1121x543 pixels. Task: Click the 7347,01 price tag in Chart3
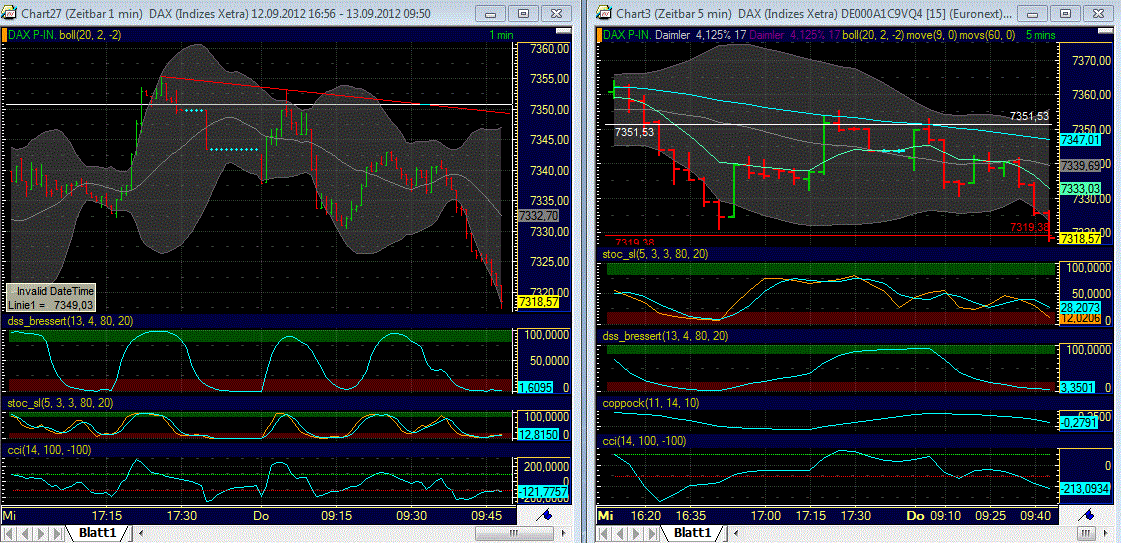(x=1080, y=141)
